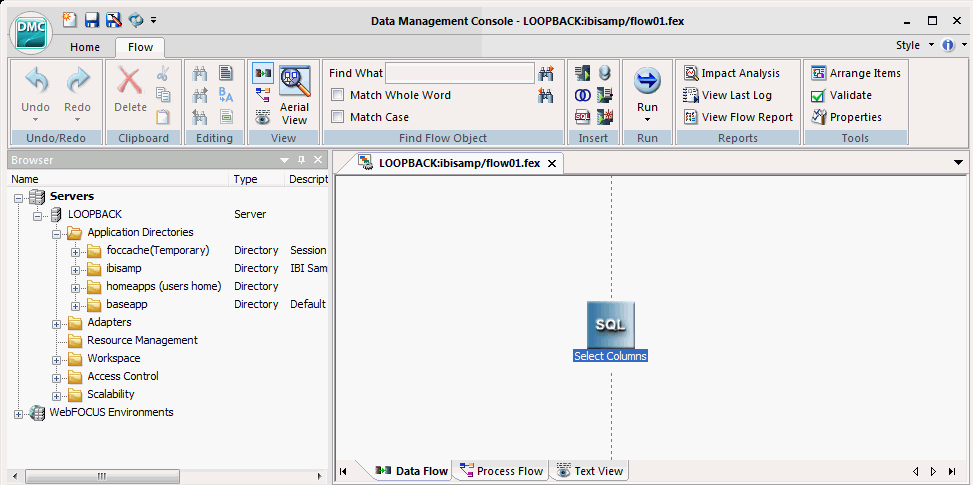The image size is (973, 485).
Task: Open the quick access toolbar customize arrow
Action: coord(153,20)
